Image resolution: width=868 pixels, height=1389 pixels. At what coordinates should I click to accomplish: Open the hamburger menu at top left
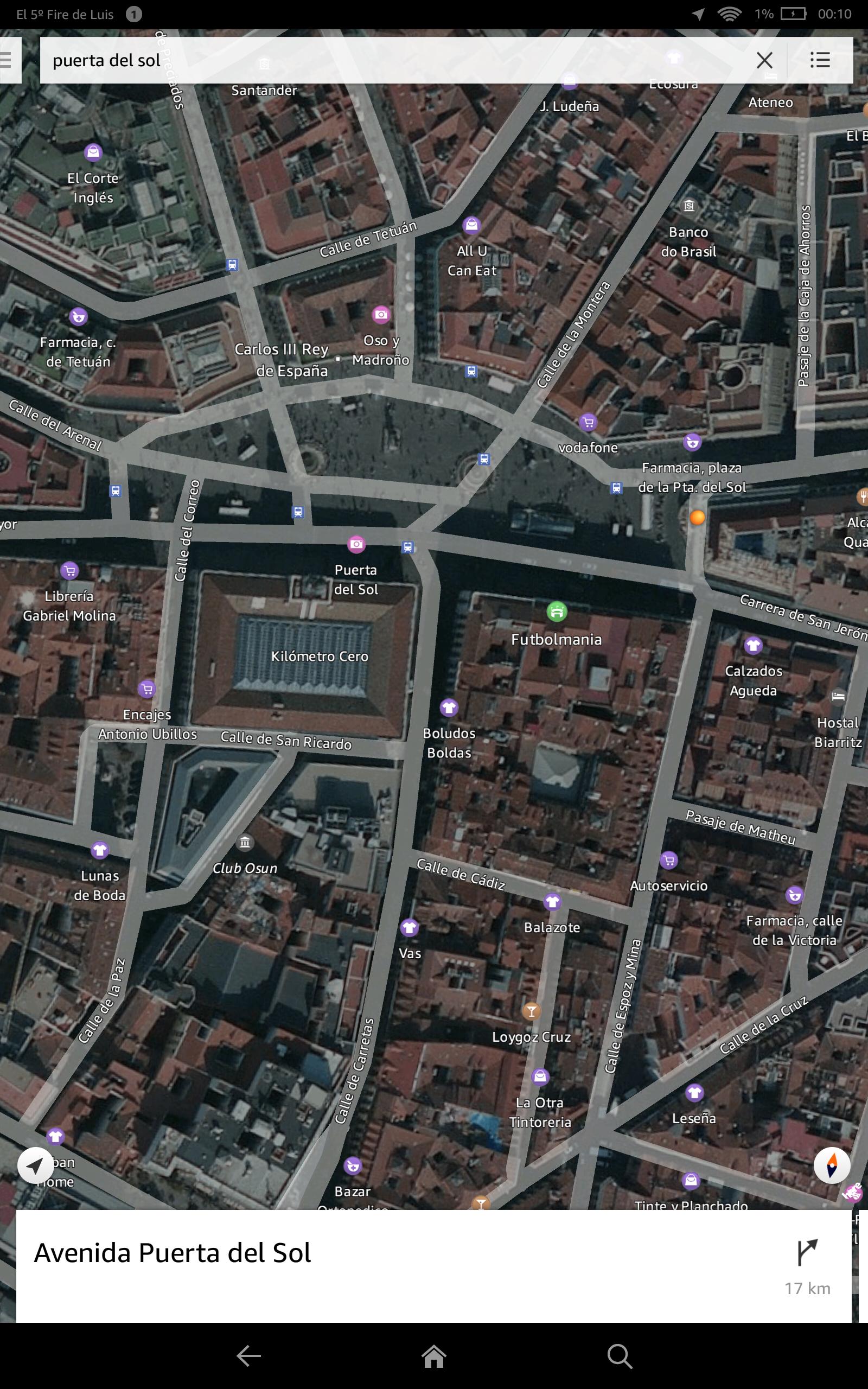click(x=7, y=60)
